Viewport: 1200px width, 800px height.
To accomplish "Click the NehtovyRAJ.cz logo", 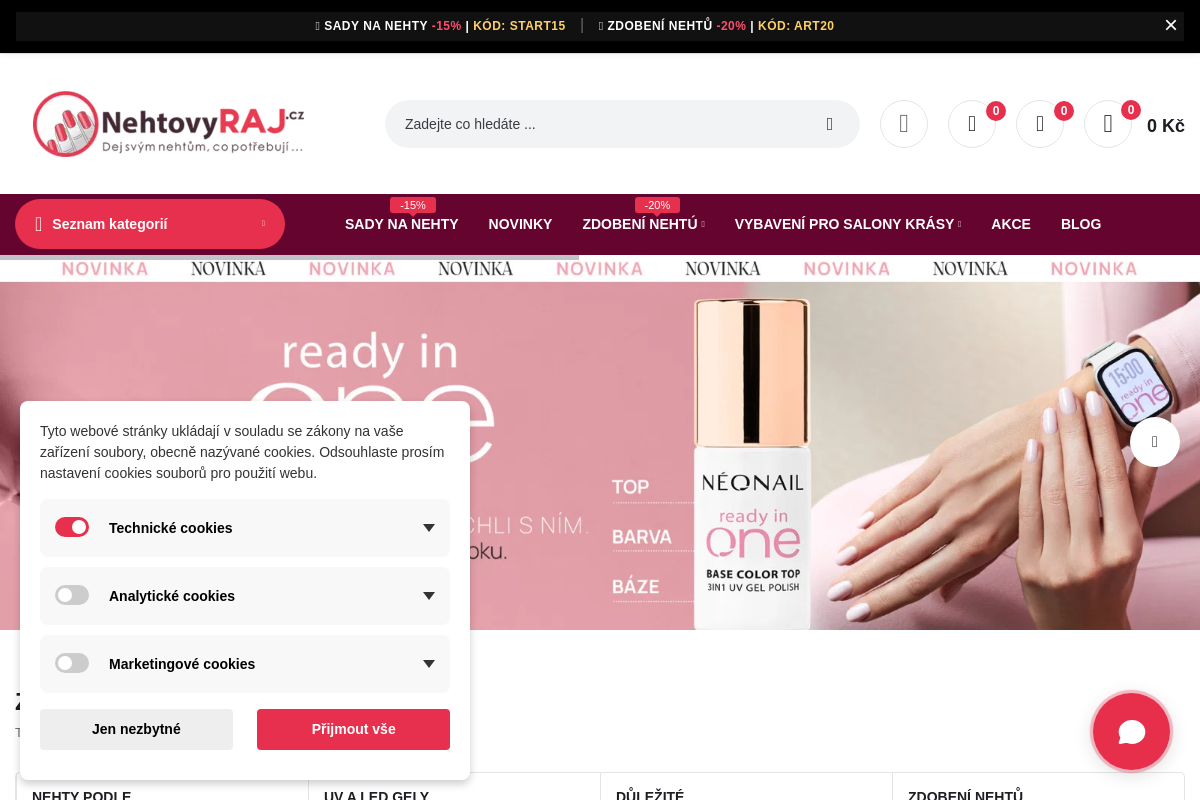I will (x=169, y=124).
